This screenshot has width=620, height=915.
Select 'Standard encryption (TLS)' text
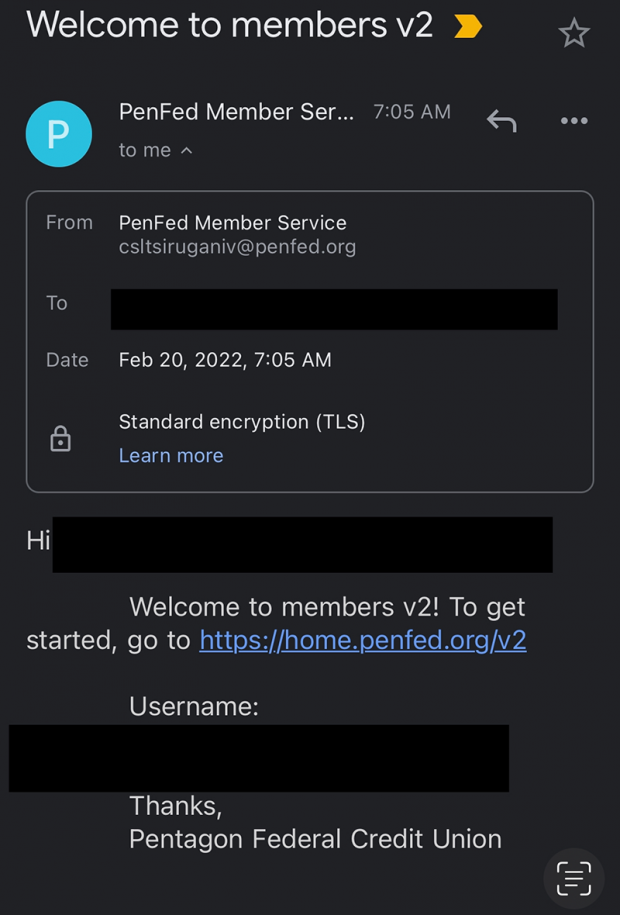point(240,422)
